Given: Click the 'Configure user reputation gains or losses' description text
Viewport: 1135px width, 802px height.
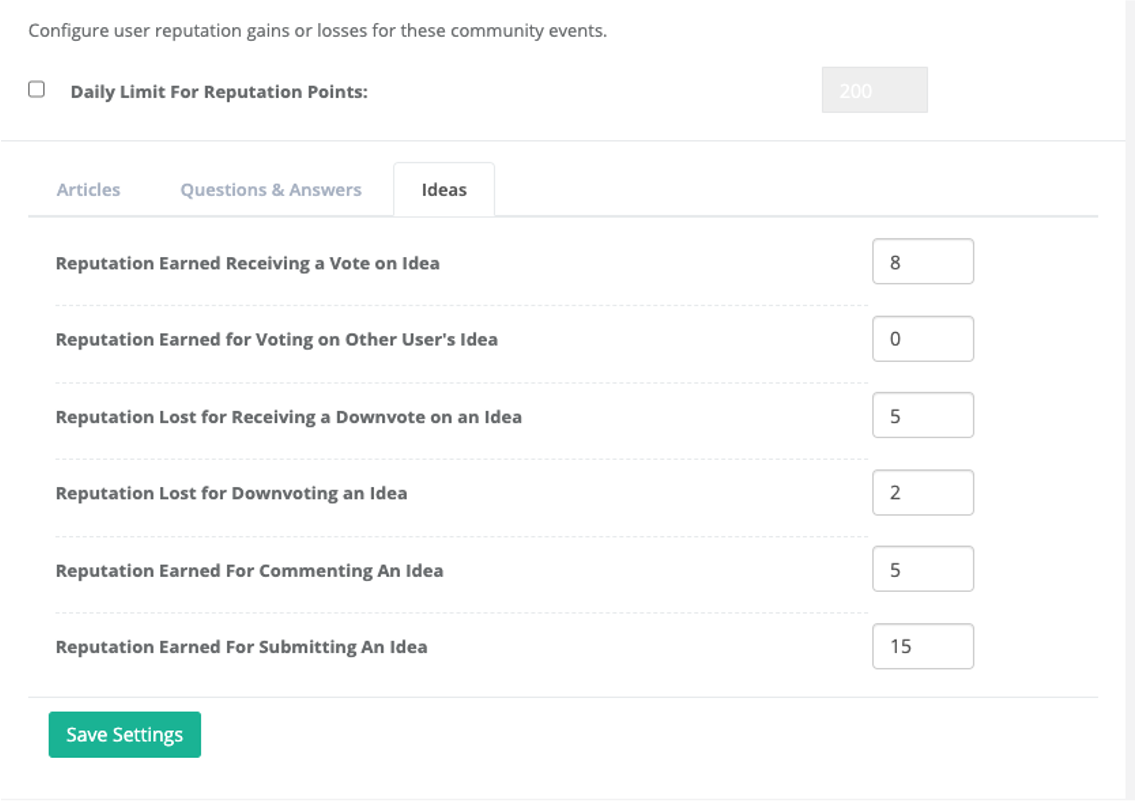Looking at the screenshot, I should [x=317, y=31].
